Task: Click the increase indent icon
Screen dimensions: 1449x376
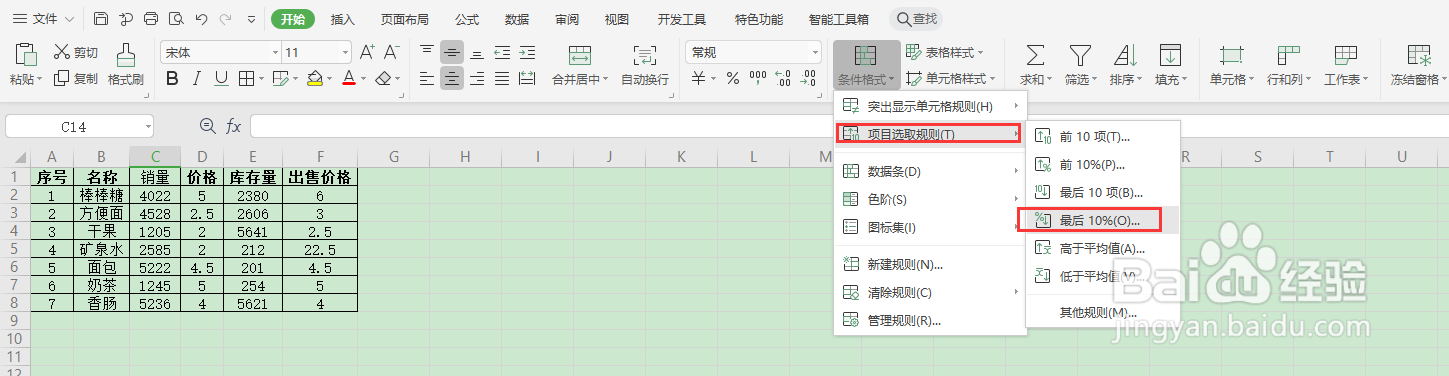Action: [526, 52]
